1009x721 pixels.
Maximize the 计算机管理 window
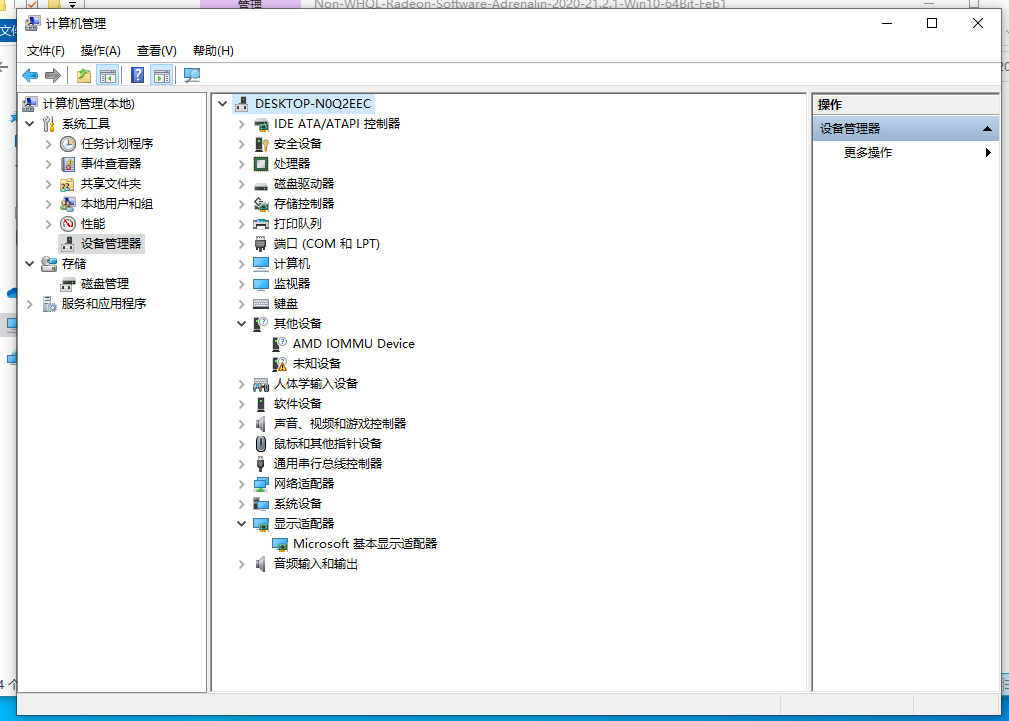932,23
